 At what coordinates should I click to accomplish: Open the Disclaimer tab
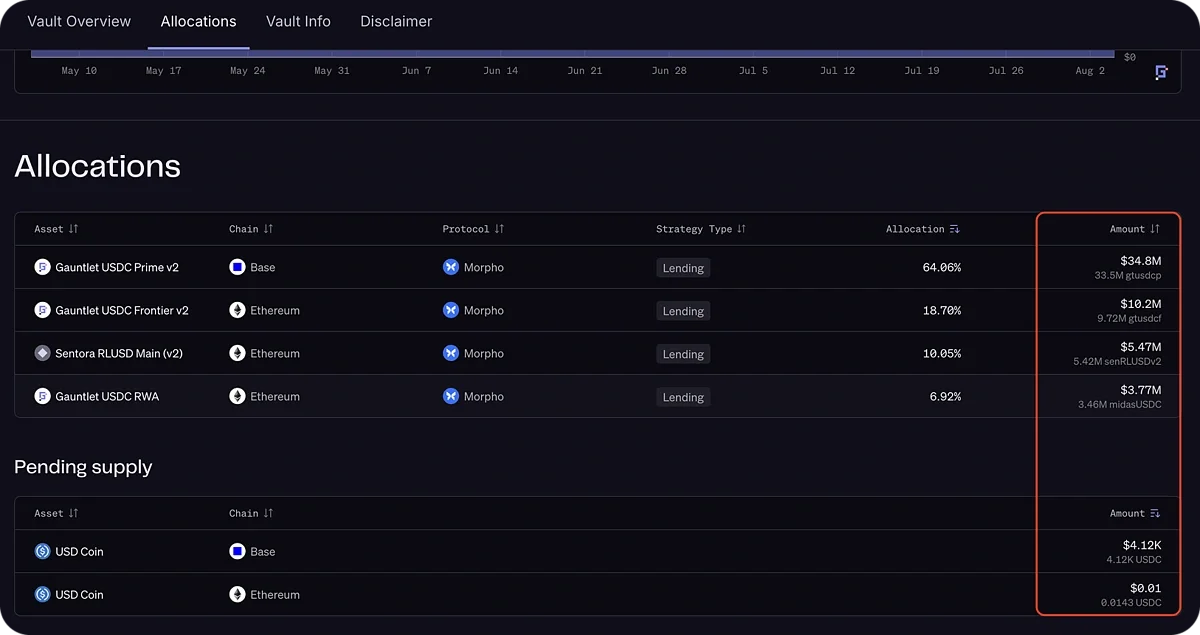(396, 21)
